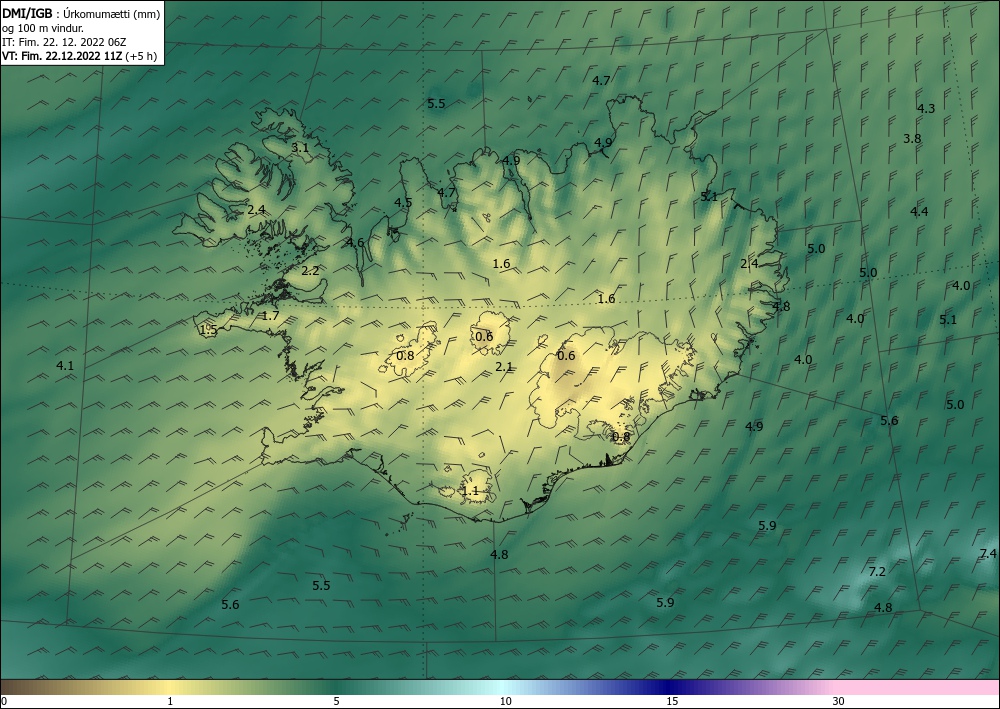Image resolution: width=1000 pixels, height=709 pixels.
Task: Click the 3.8 value on the map
Action: (912, 138)
